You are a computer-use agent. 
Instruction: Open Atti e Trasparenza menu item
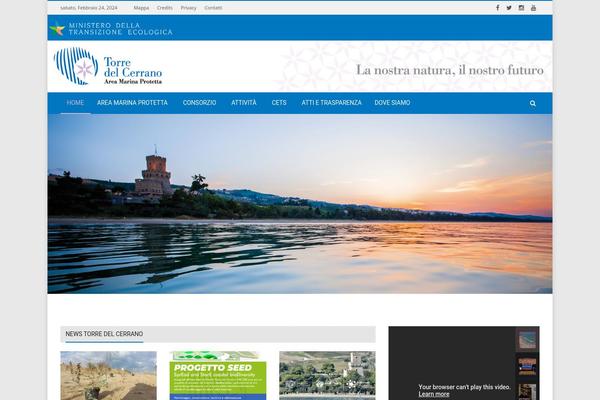(331, 103)
